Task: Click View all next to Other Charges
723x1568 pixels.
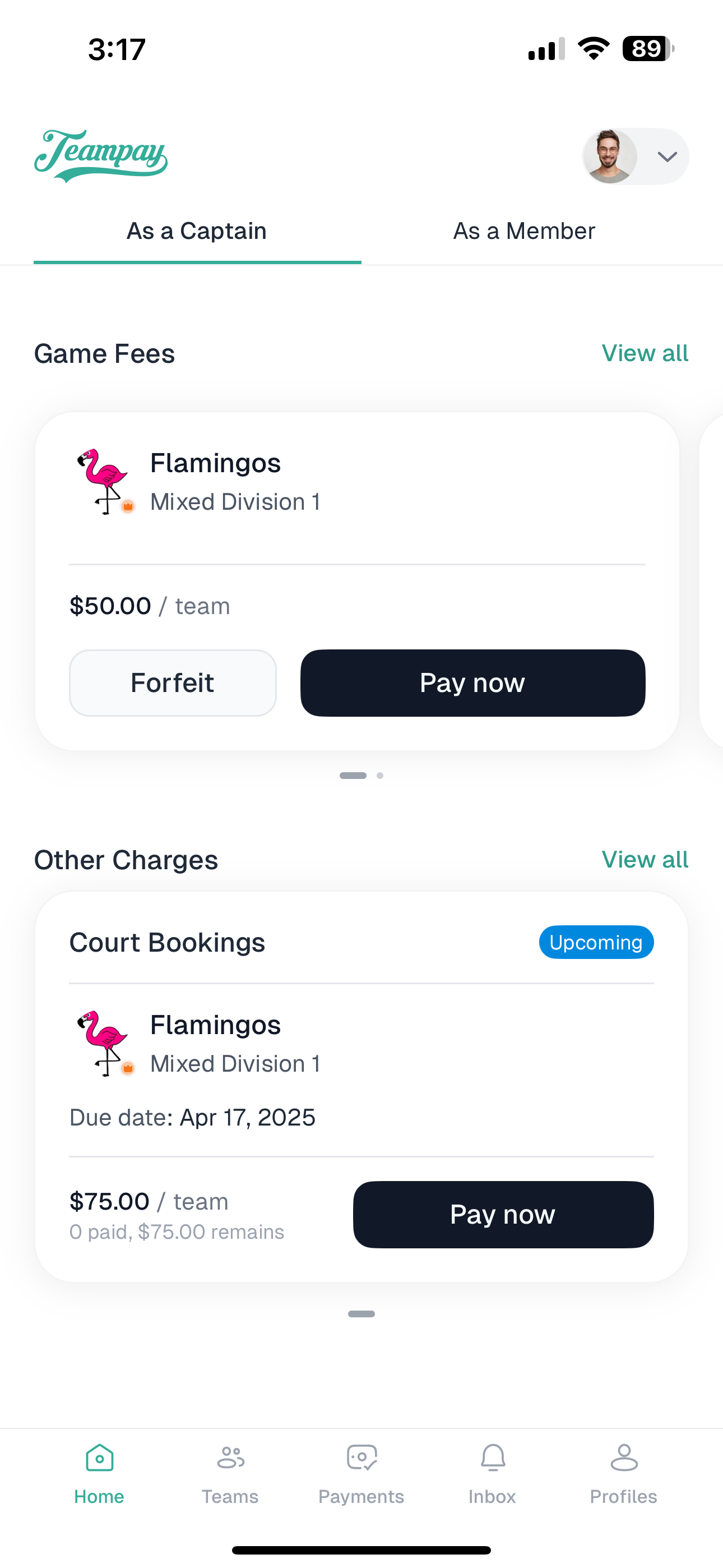Action: (645, 860)
